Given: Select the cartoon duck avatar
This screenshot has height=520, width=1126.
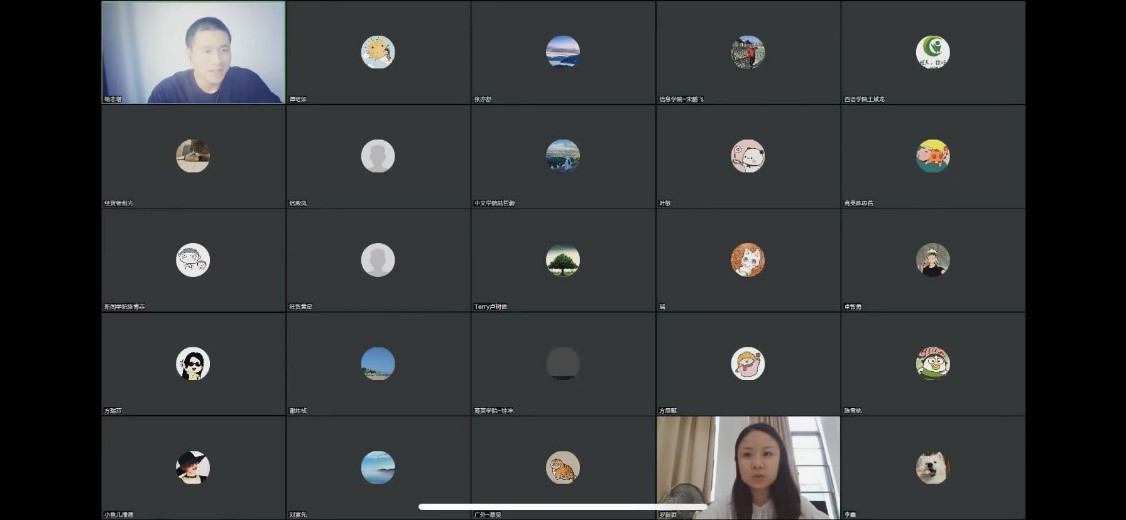Looking at the screenshot, I should [933, 363].
